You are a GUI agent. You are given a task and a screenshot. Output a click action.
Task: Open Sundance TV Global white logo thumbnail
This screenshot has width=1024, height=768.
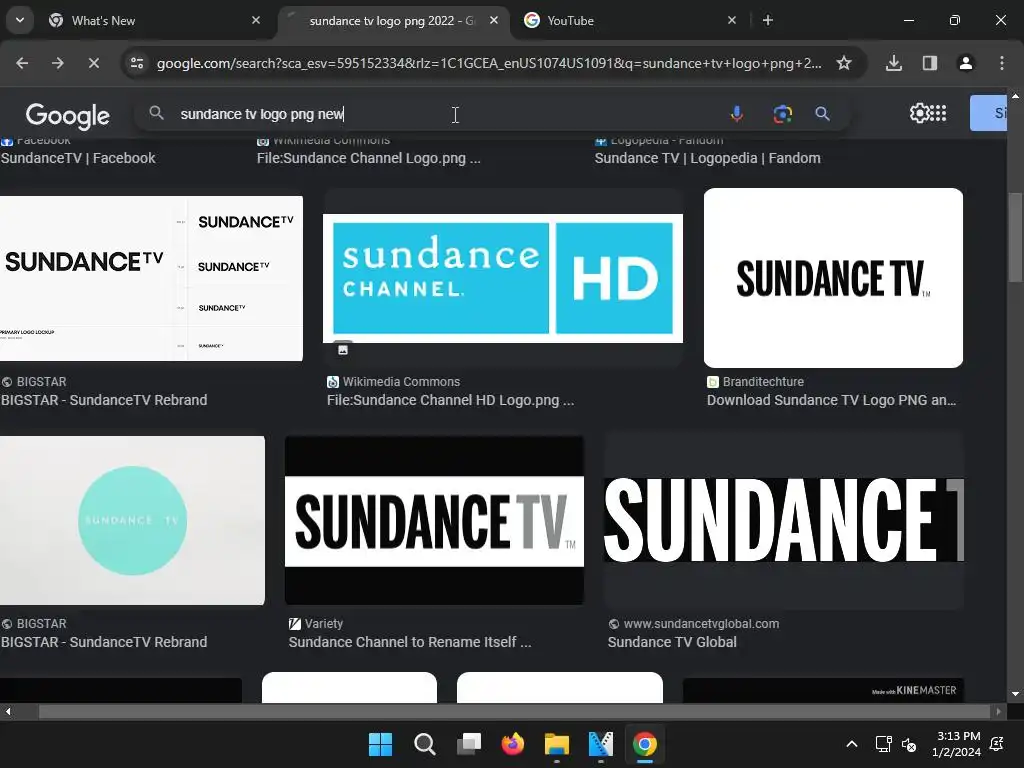pyautogui.click(x=784, y=520)
